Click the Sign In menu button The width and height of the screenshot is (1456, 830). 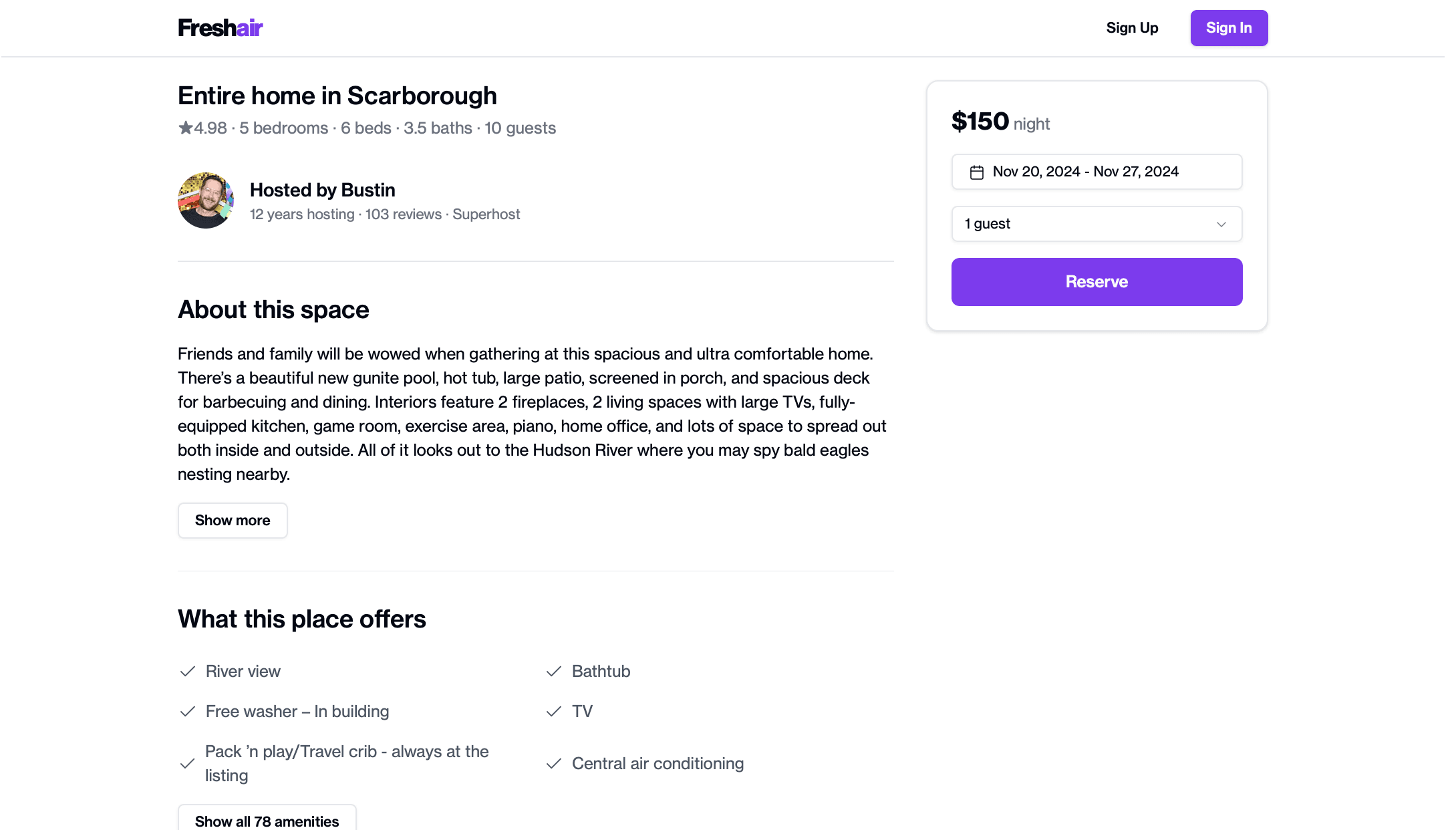click(1229, 28)
